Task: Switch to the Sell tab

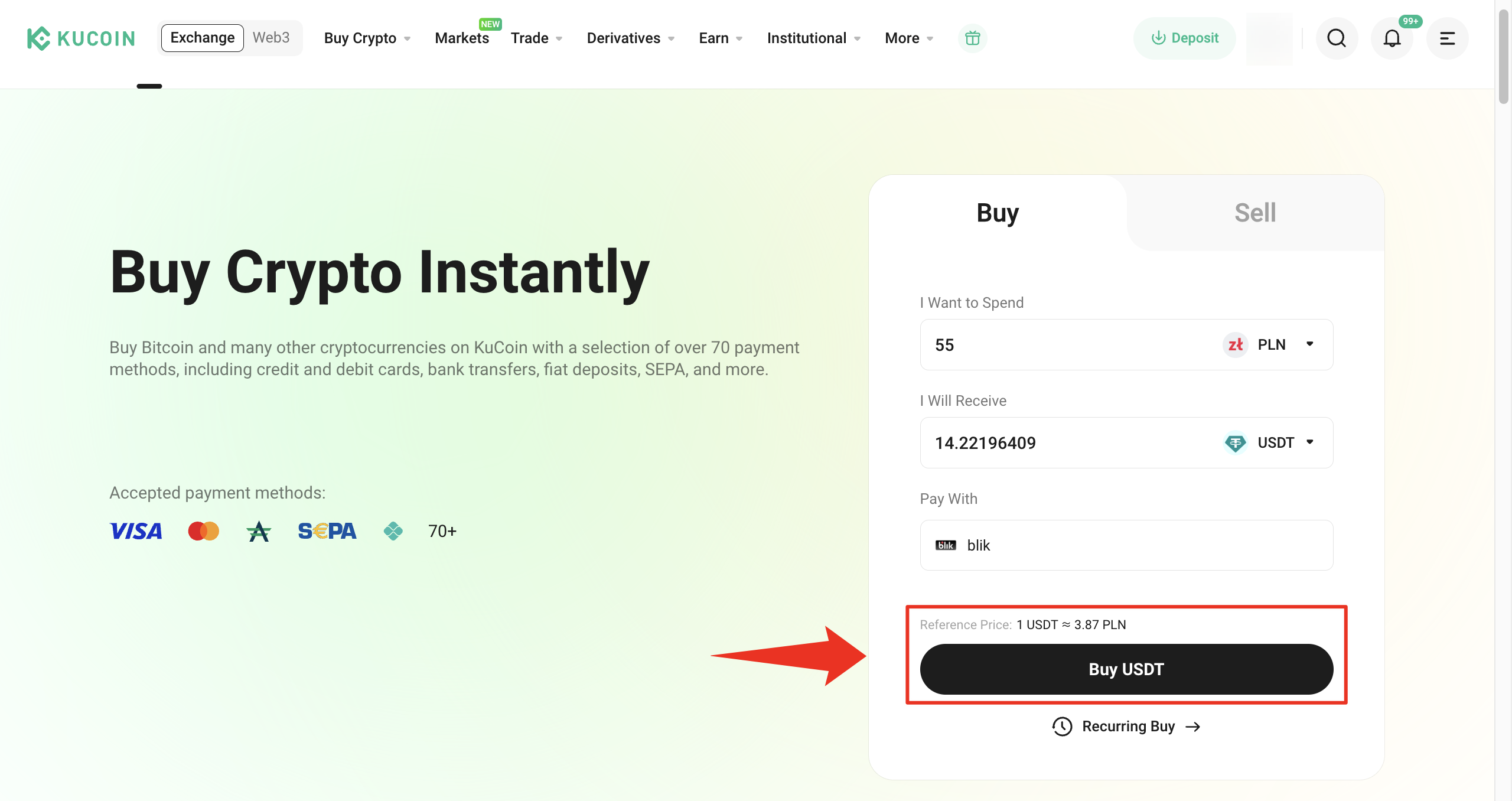Action: click(1255, 212)
